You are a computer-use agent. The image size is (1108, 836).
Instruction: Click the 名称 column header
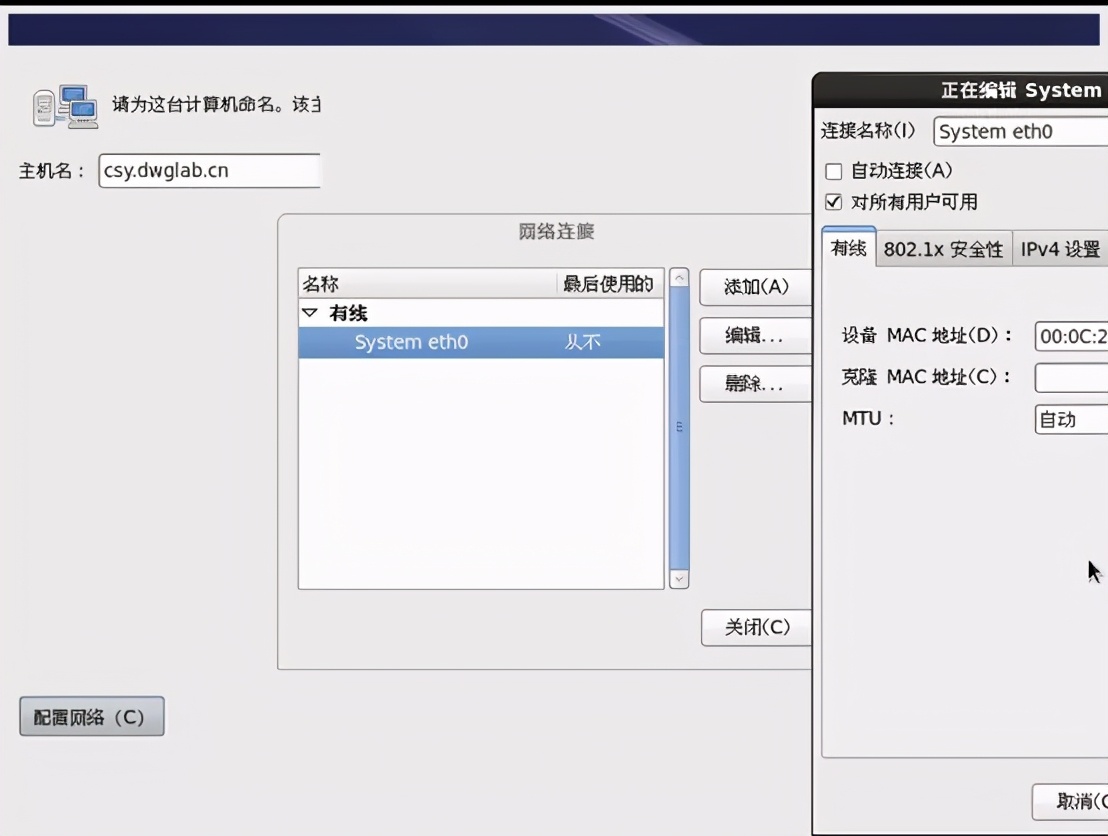[x=428, y=284]
